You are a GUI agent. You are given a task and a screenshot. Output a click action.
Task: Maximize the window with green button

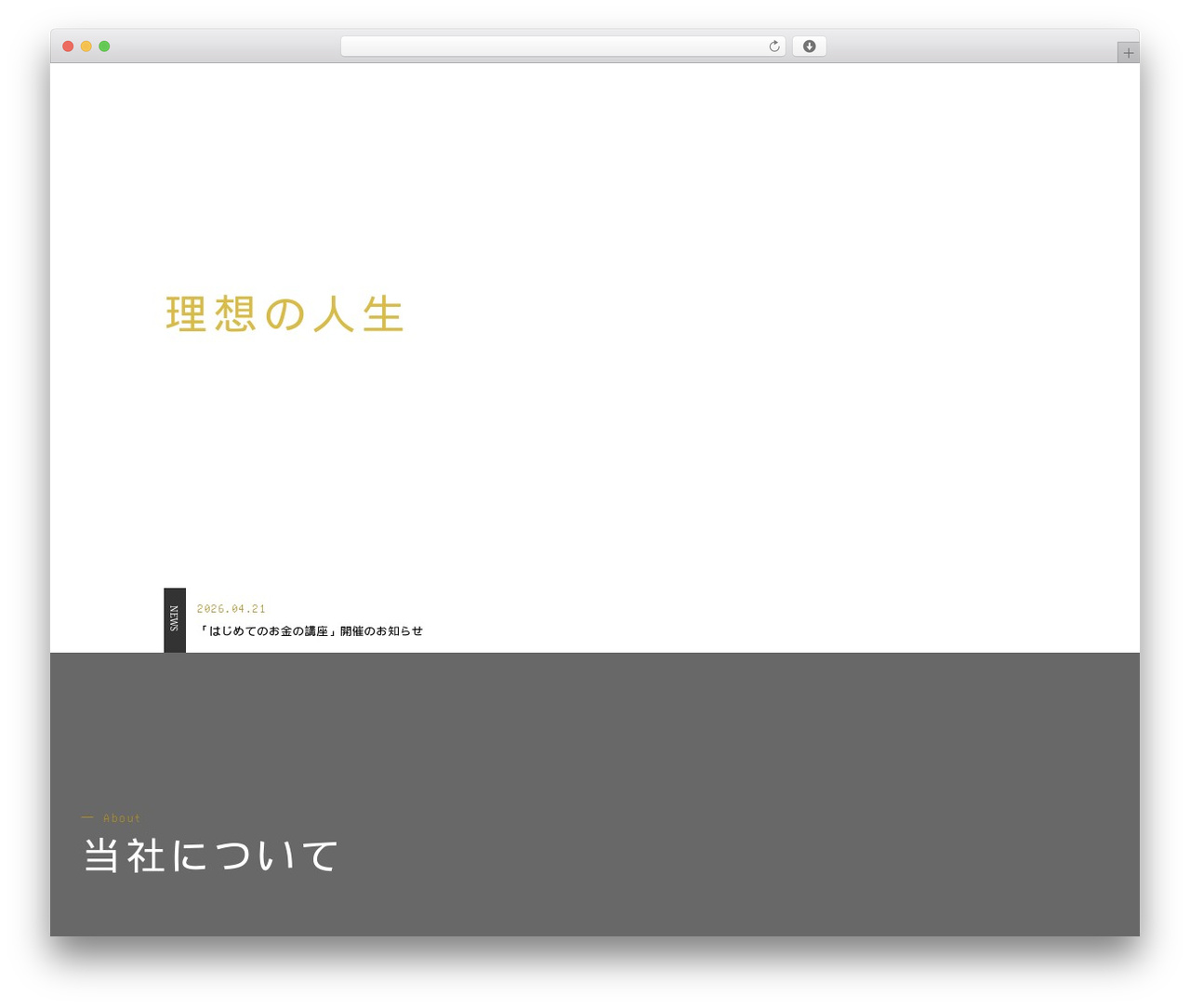pyautogui.click(x=104, y=46)
